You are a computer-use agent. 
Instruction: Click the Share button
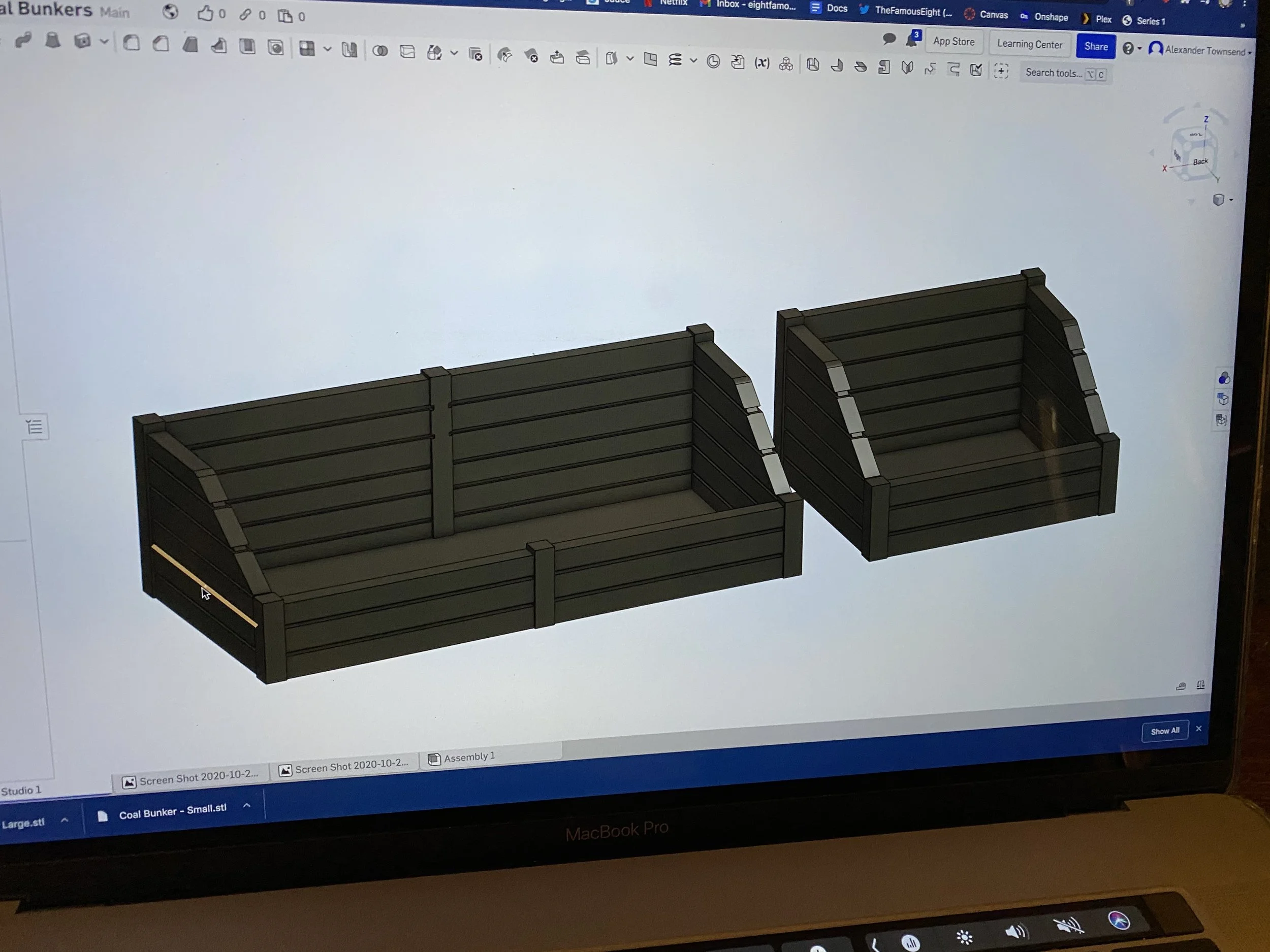click(x=1096, y=47)
